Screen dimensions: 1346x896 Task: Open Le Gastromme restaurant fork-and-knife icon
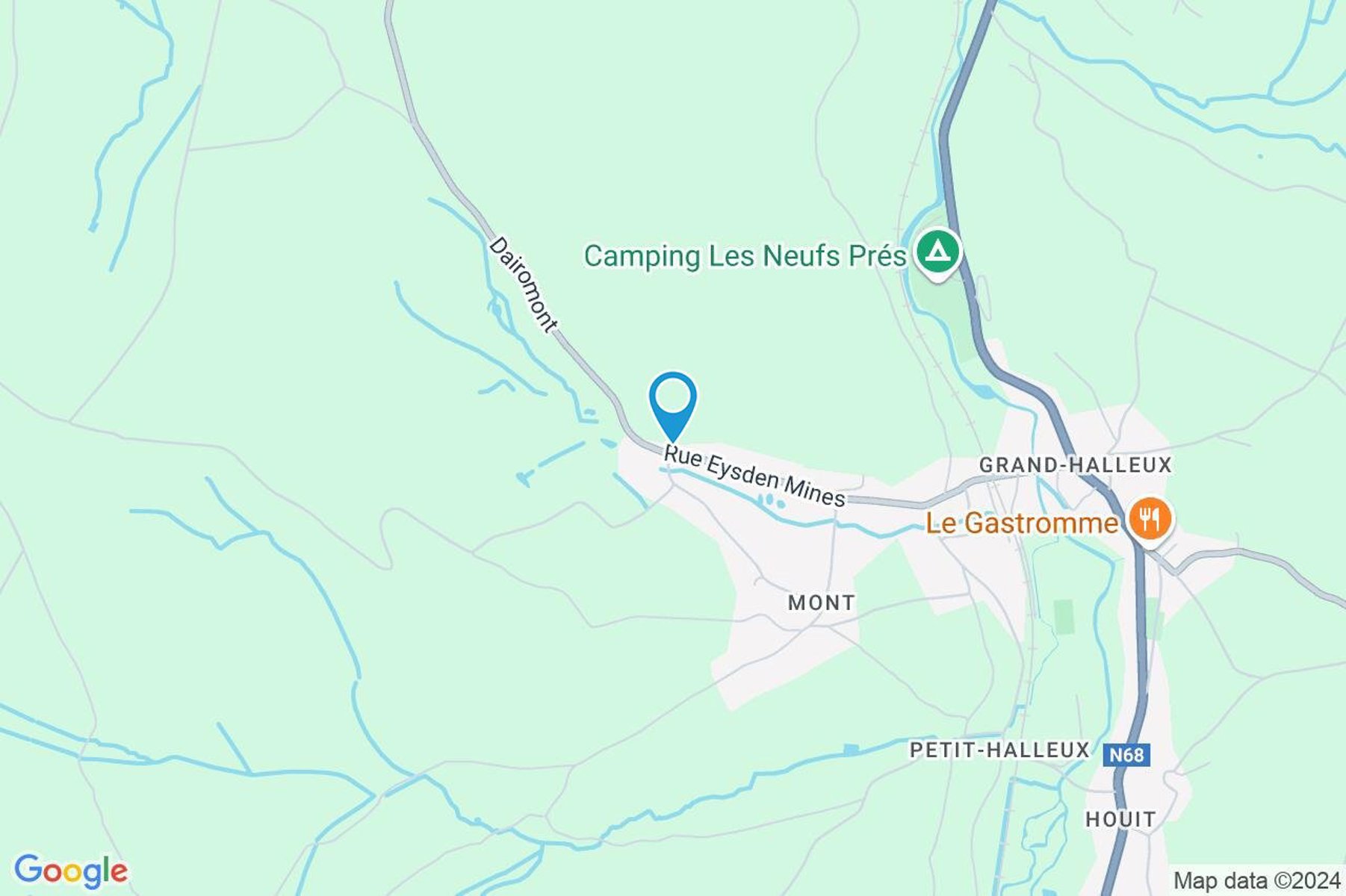coord(1150,520)
